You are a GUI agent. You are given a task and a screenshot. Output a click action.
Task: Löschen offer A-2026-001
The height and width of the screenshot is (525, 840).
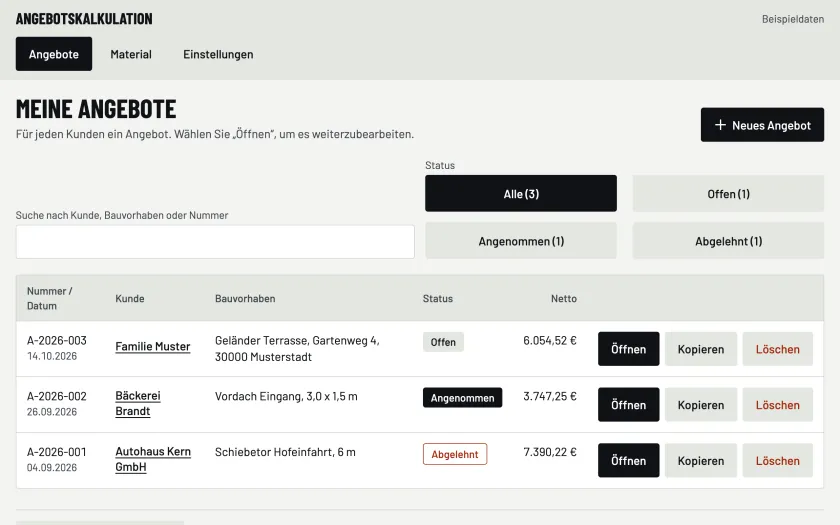click(777, 460)
